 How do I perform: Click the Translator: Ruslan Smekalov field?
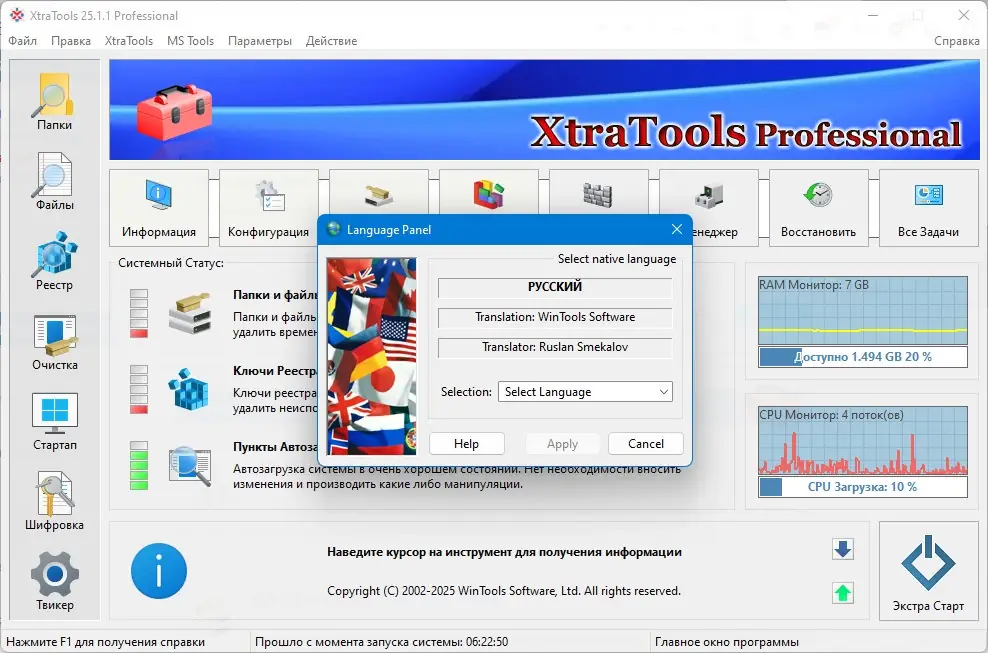[555, 347]
